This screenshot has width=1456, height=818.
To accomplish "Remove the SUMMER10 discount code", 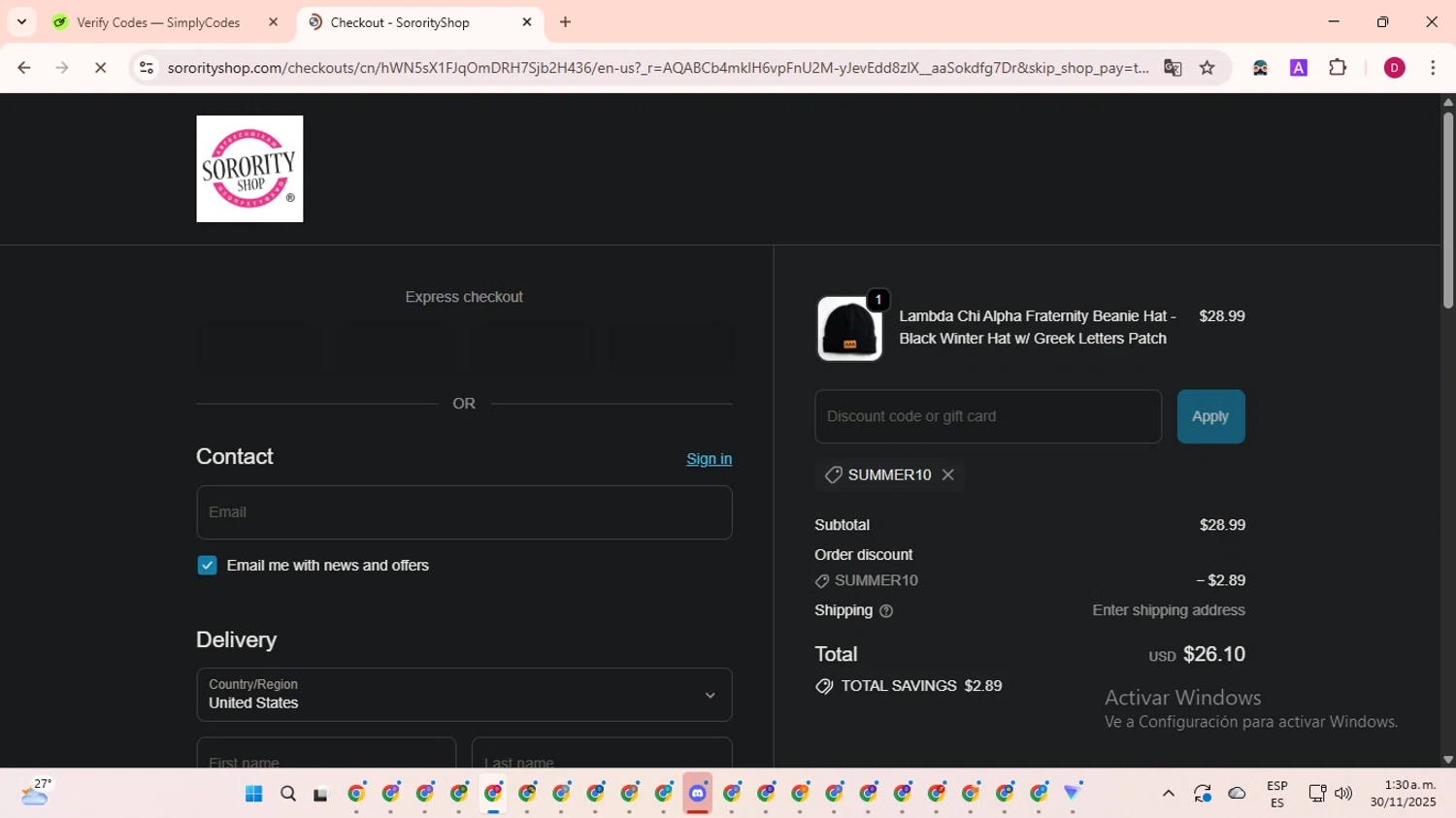I will (x=948, y=474).
